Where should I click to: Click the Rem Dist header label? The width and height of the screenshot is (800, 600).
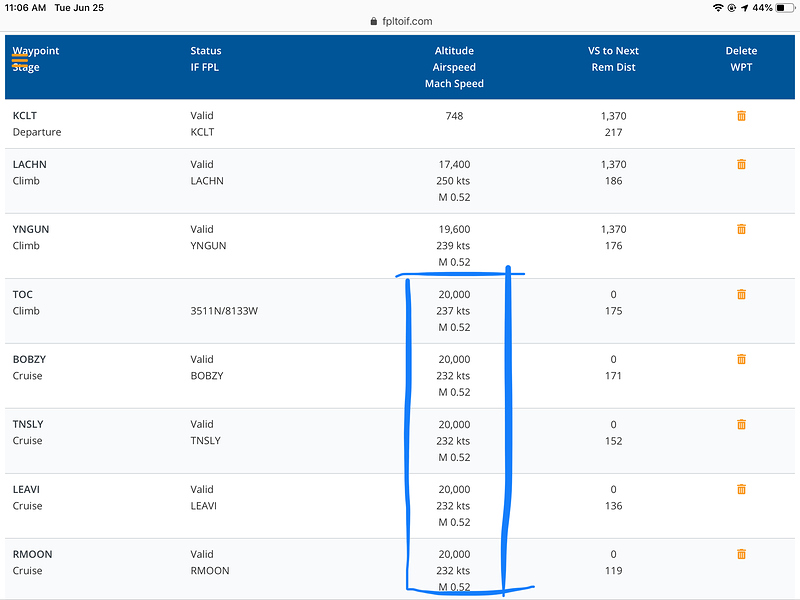[x=613, y=67]
